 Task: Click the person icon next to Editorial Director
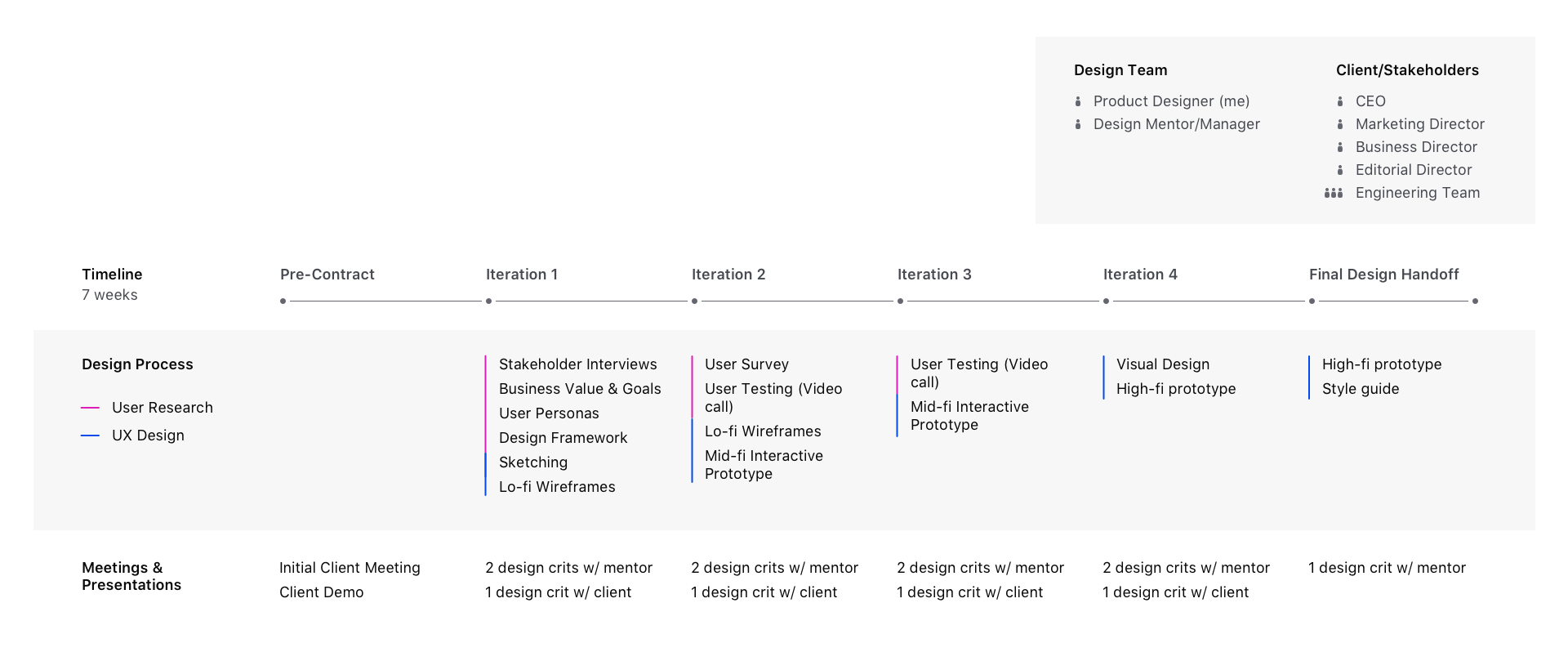pyautogui.click(x=1340, y=170)
